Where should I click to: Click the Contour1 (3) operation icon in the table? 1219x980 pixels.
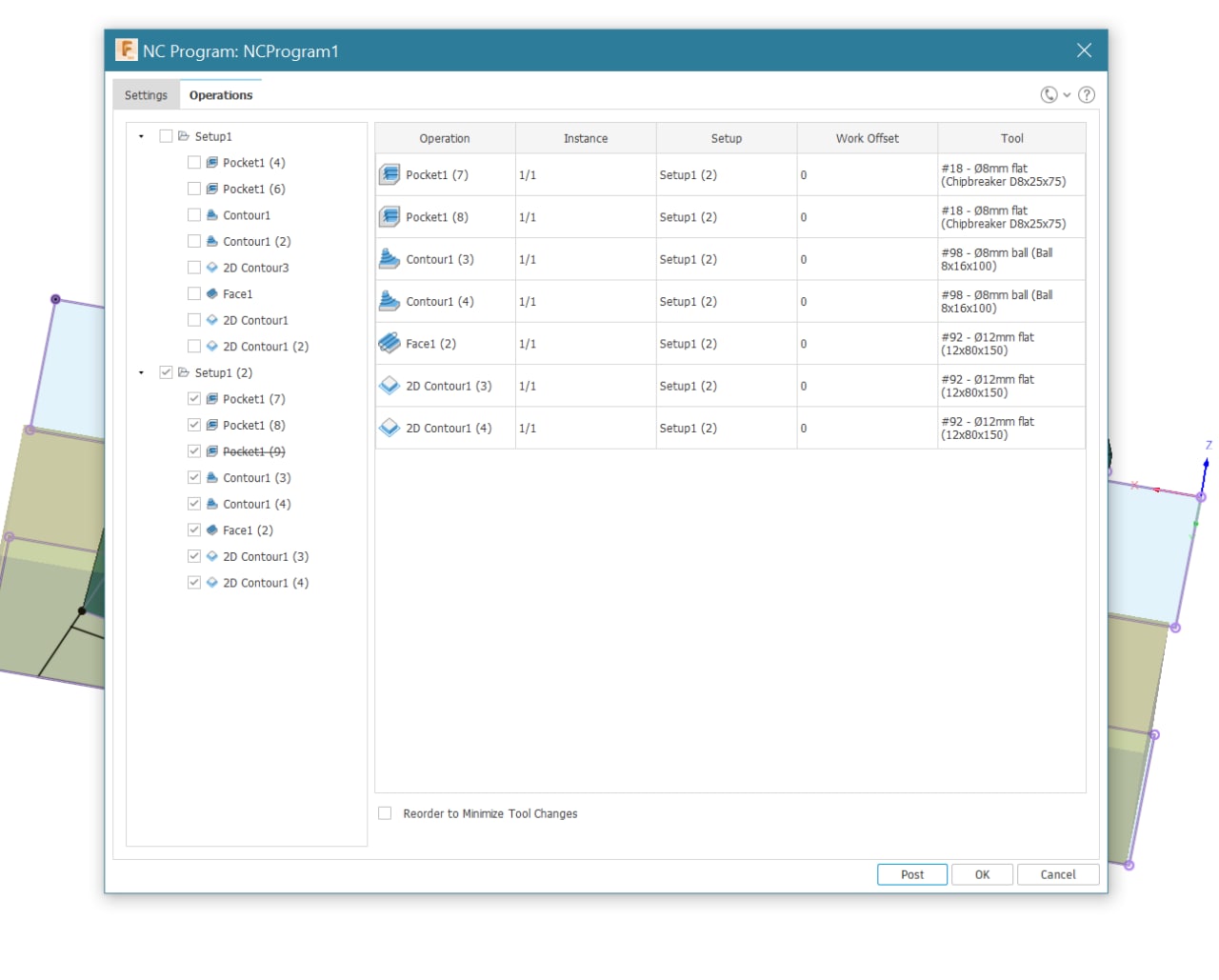[x=390, y=259]
